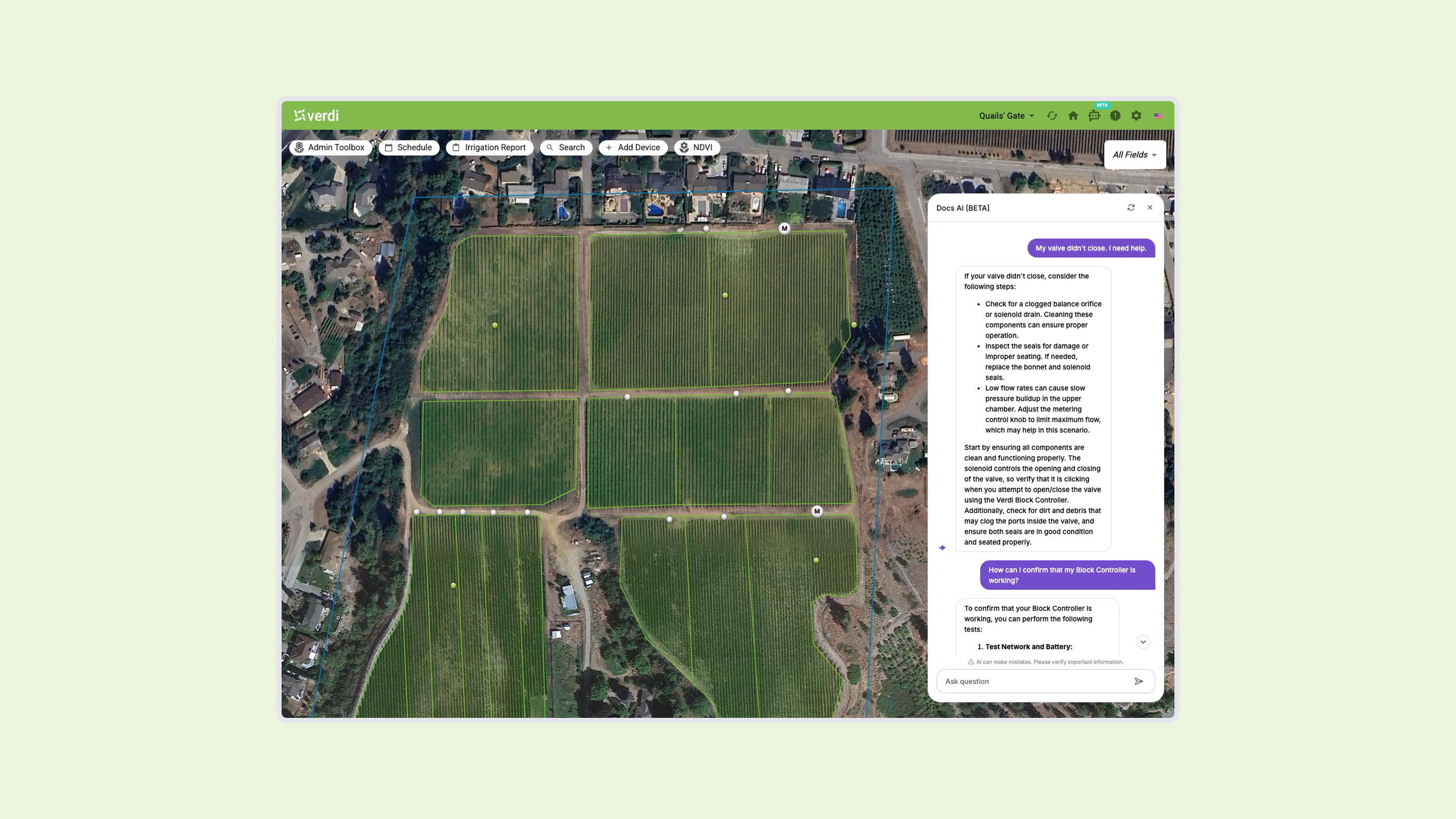Click the verdi logo
This screenshot has width=1456, height=819.
coord(316,116)
